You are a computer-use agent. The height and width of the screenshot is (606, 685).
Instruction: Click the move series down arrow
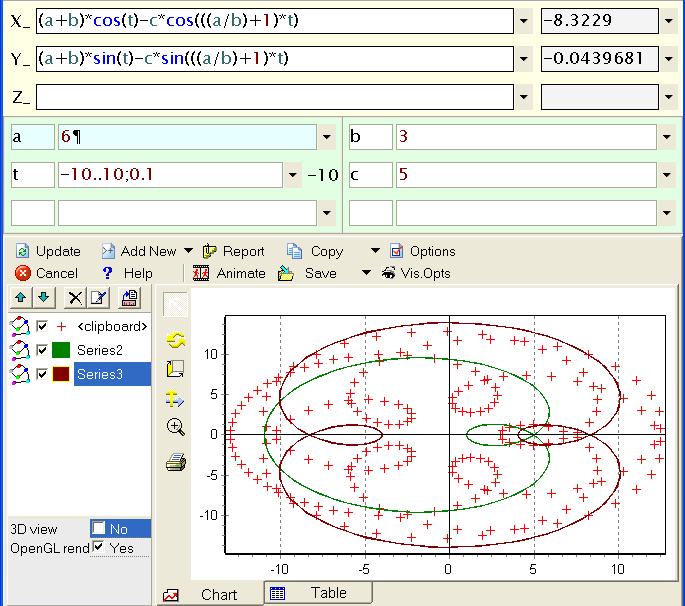[x=43, y=297]
